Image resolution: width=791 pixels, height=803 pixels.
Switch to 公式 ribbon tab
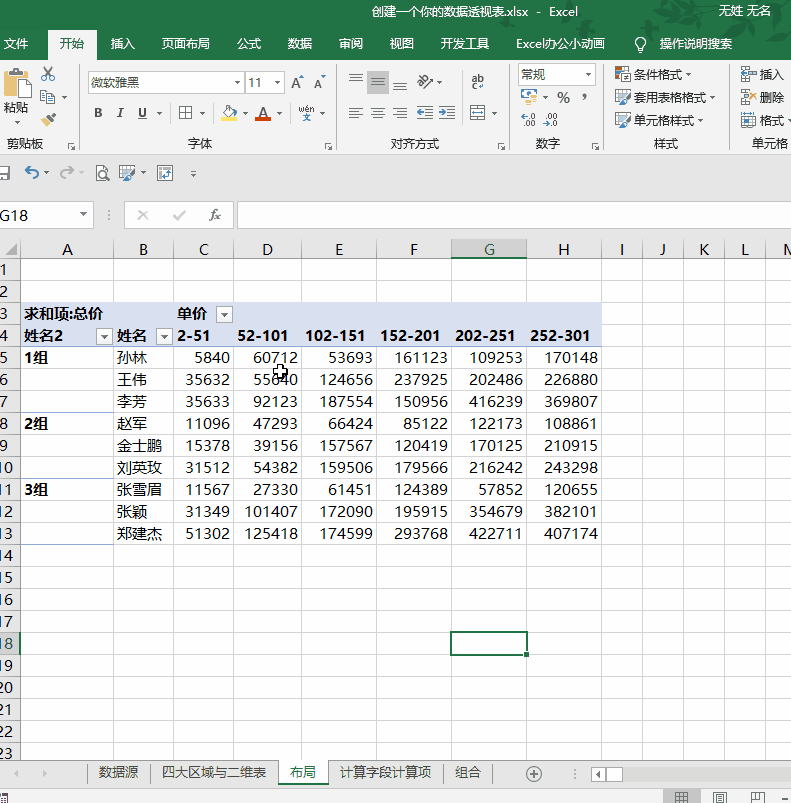pos(249,44)
